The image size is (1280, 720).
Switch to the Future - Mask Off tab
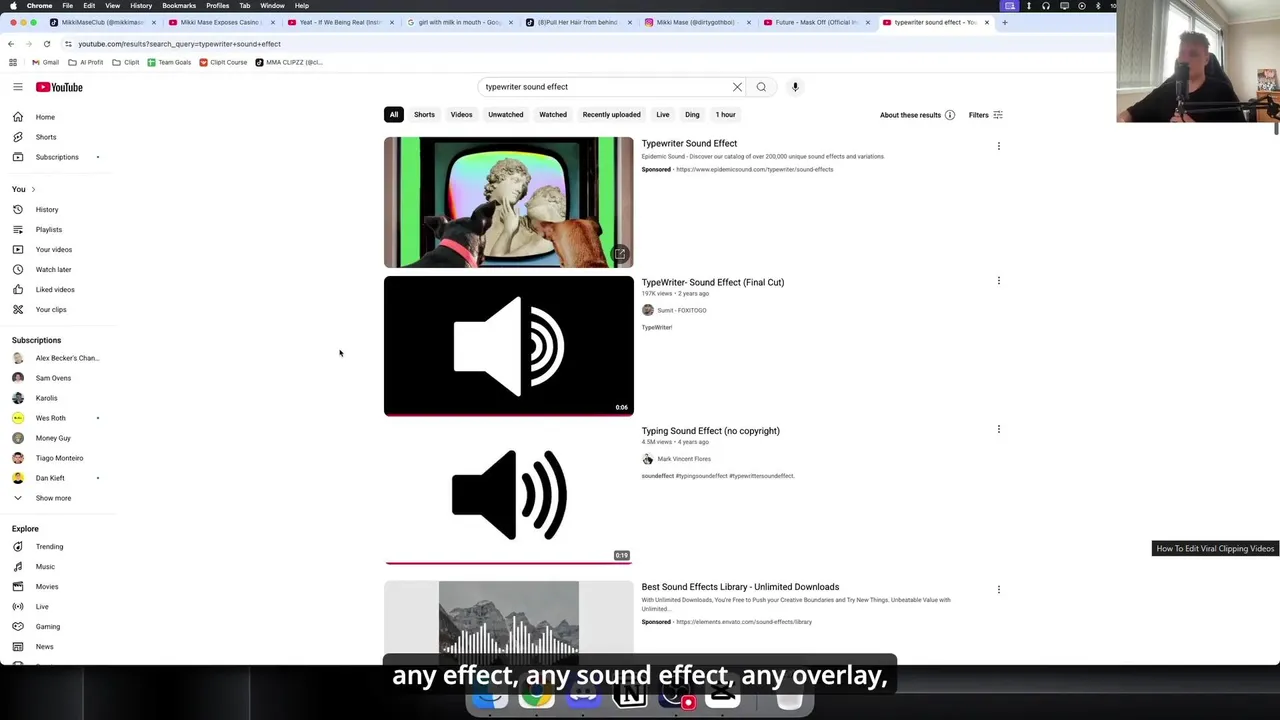tap(816, 22)
